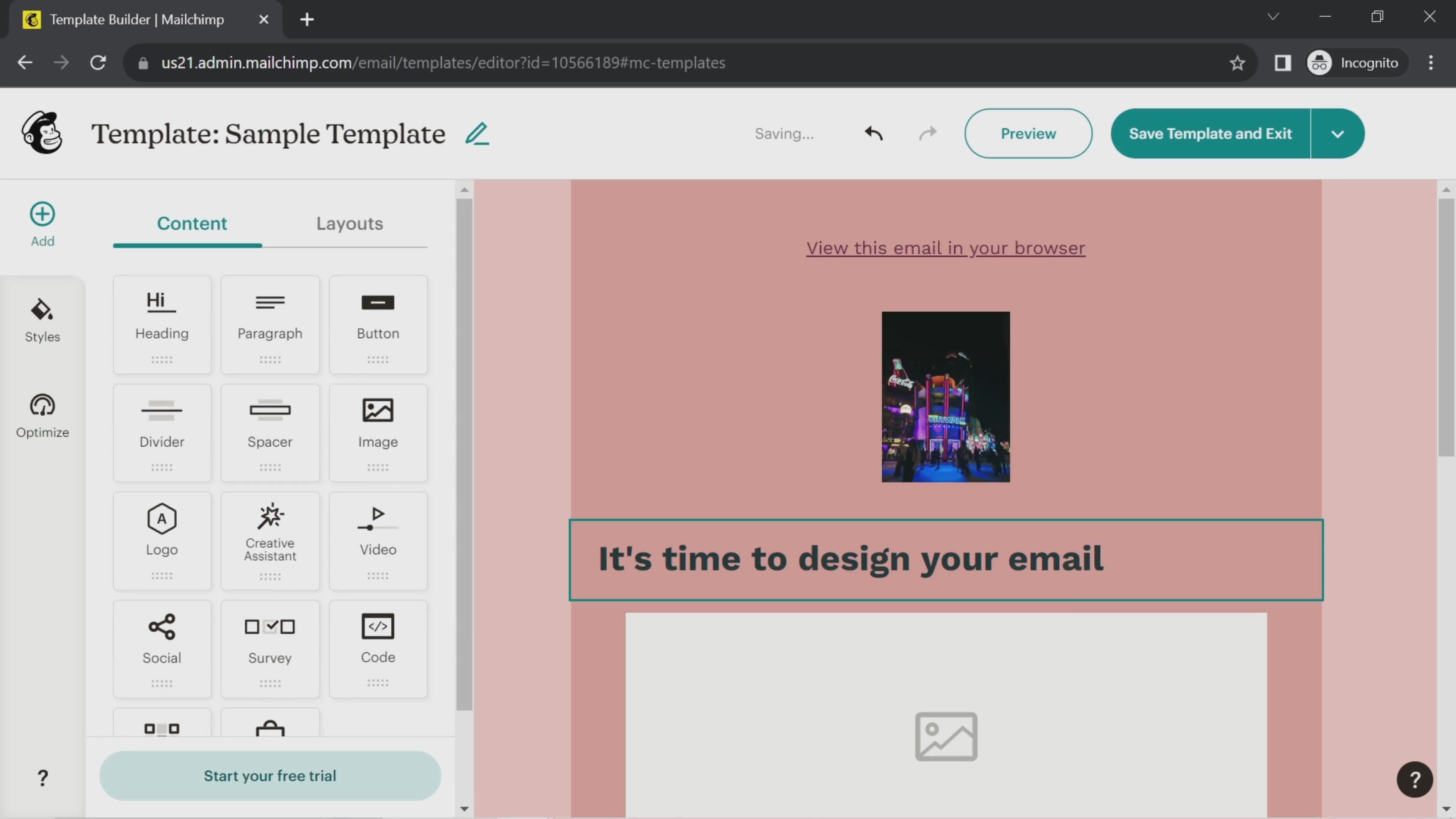Image resolution: width=1456 pixels, height=819 pixels.
Task: Click the Optimize panel icon
Action: (42, 416)
